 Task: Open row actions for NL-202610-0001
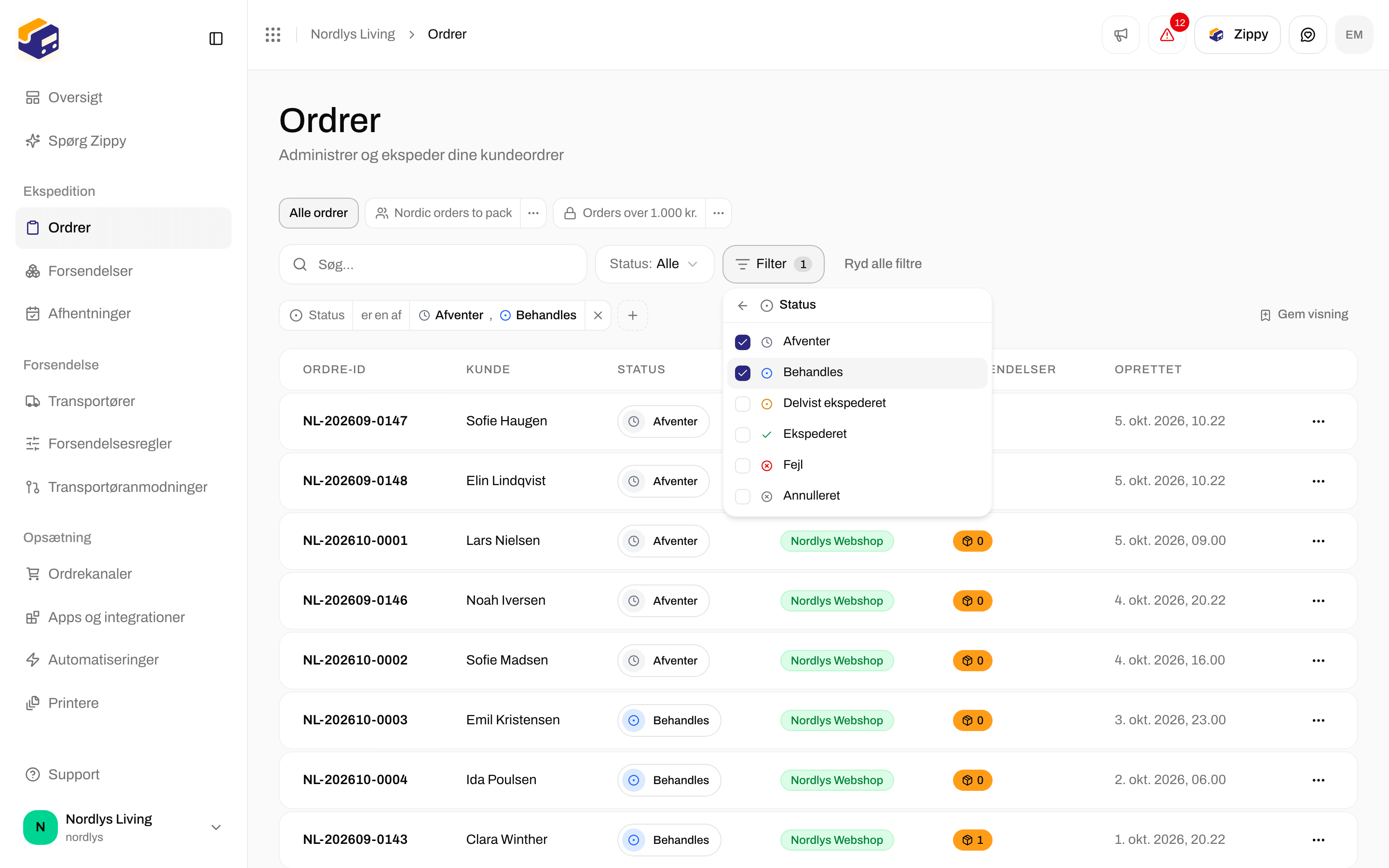(x=1319, y=541)
